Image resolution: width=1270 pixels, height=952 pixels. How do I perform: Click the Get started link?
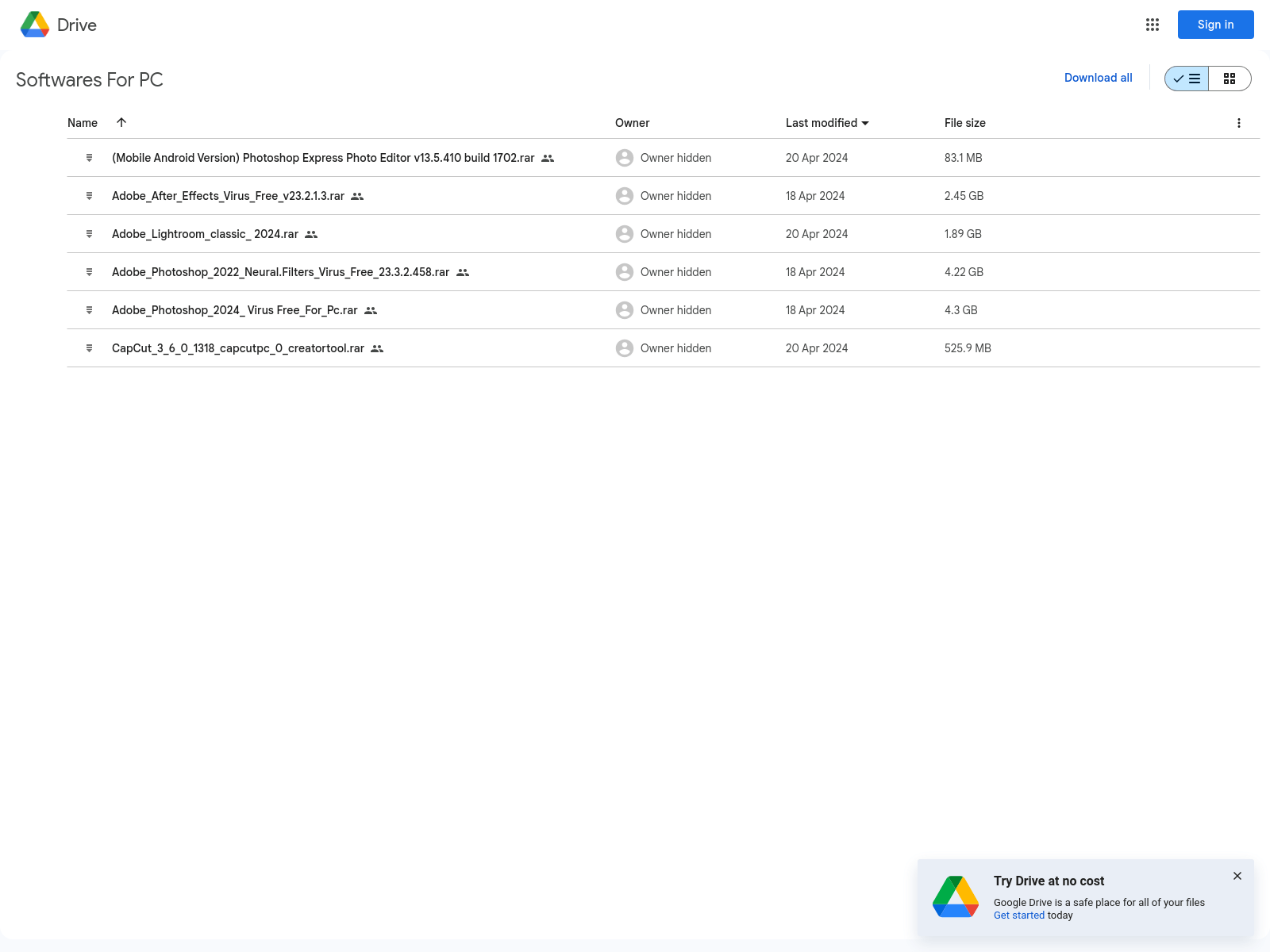(1019, 916)
